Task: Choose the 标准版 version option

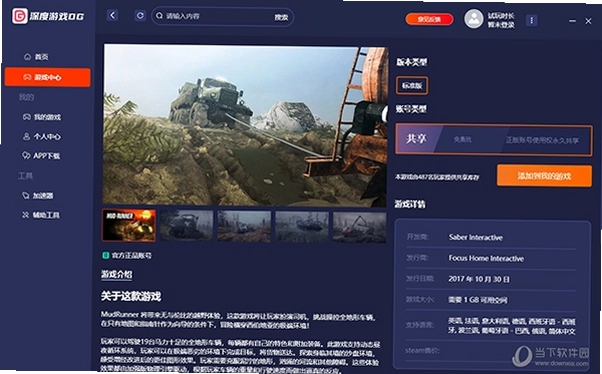Action: (x=412, y=85)
